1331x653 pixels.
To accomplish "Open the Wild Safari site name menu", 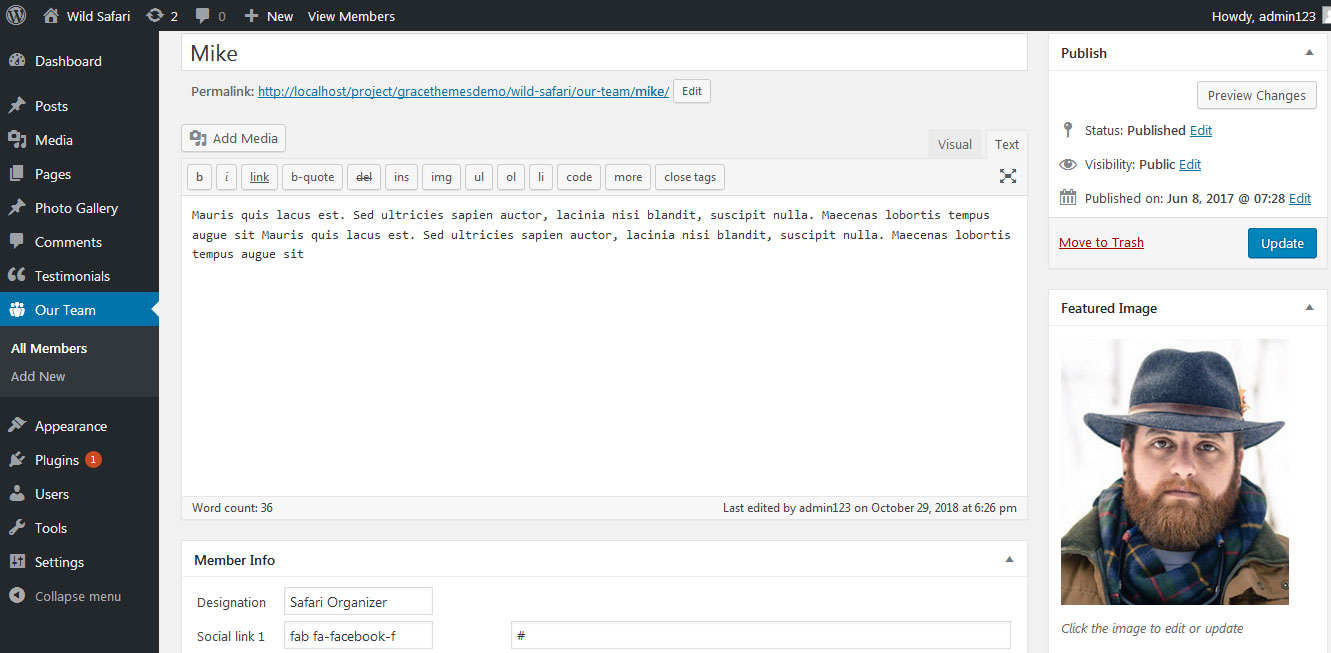I will (98, 16).
